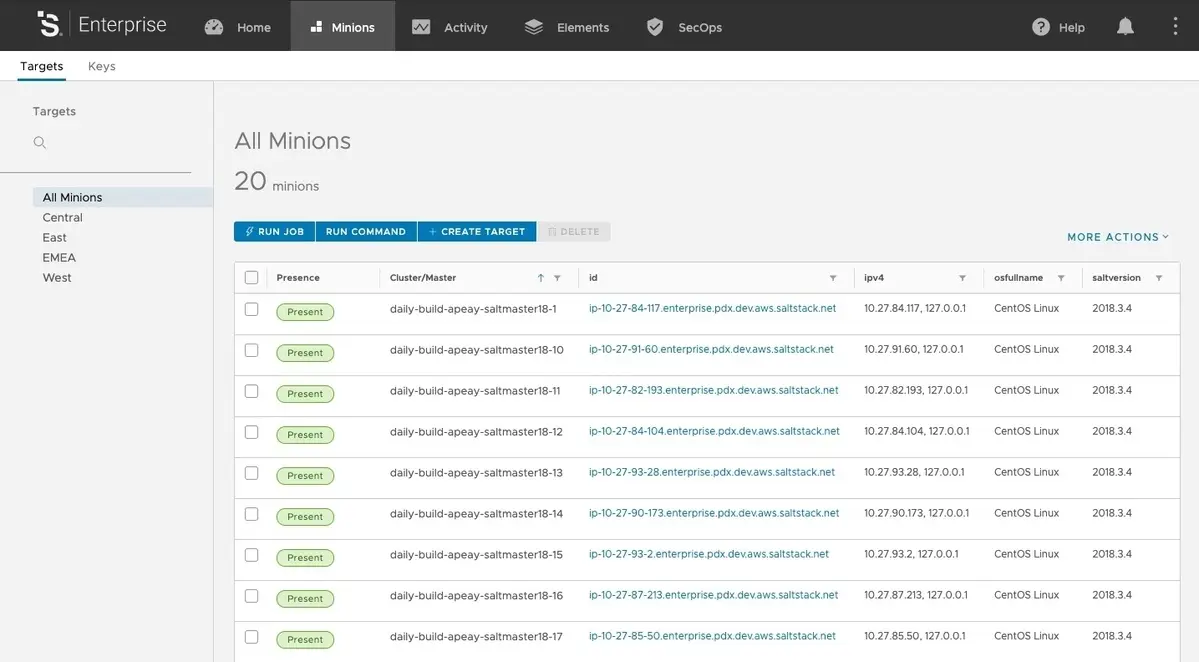Open minion link ip-10-27-84-104.enterprise.pdx.dev.aws.saltstack.net
This screenshot has width=1199, height=662.
[714, 431]
